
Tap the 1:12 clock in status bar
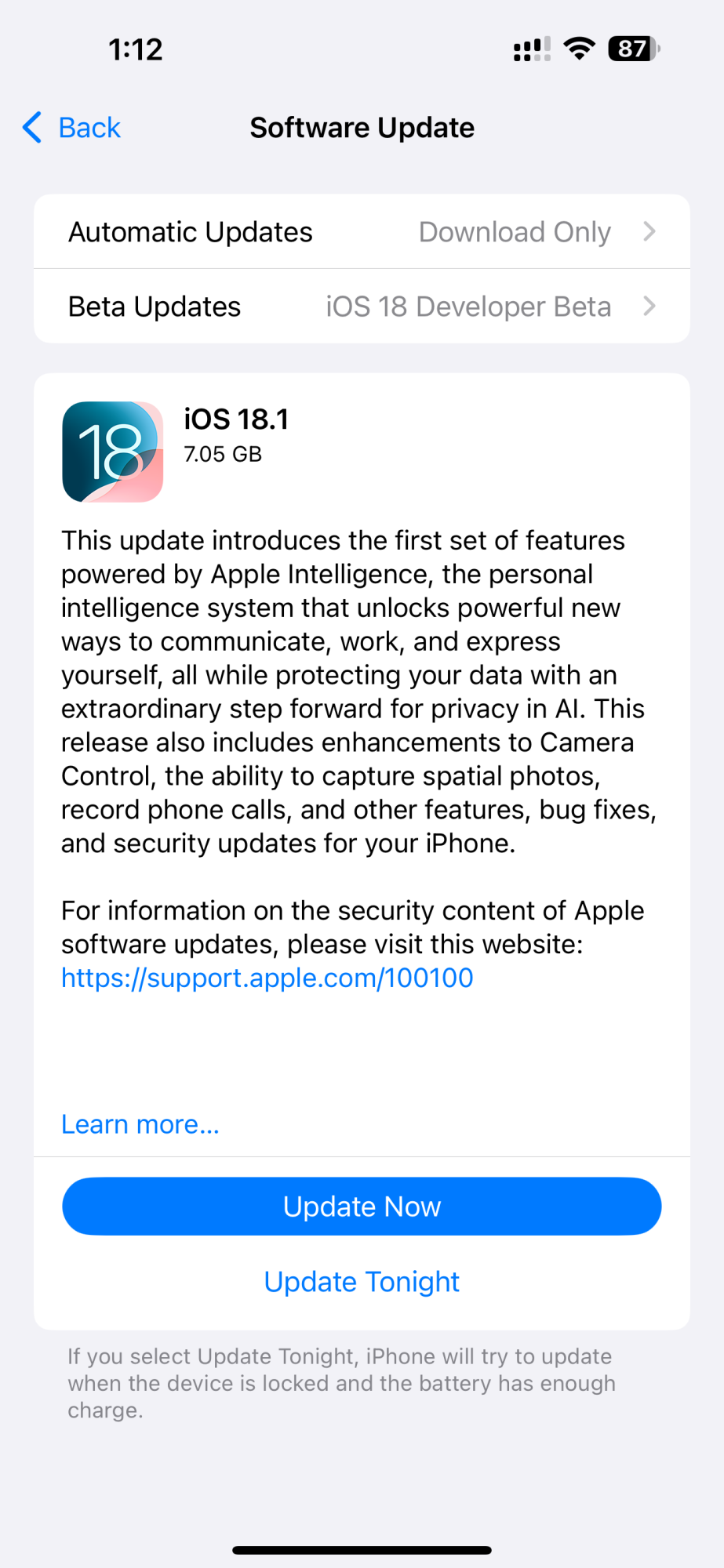pos(136,49)
